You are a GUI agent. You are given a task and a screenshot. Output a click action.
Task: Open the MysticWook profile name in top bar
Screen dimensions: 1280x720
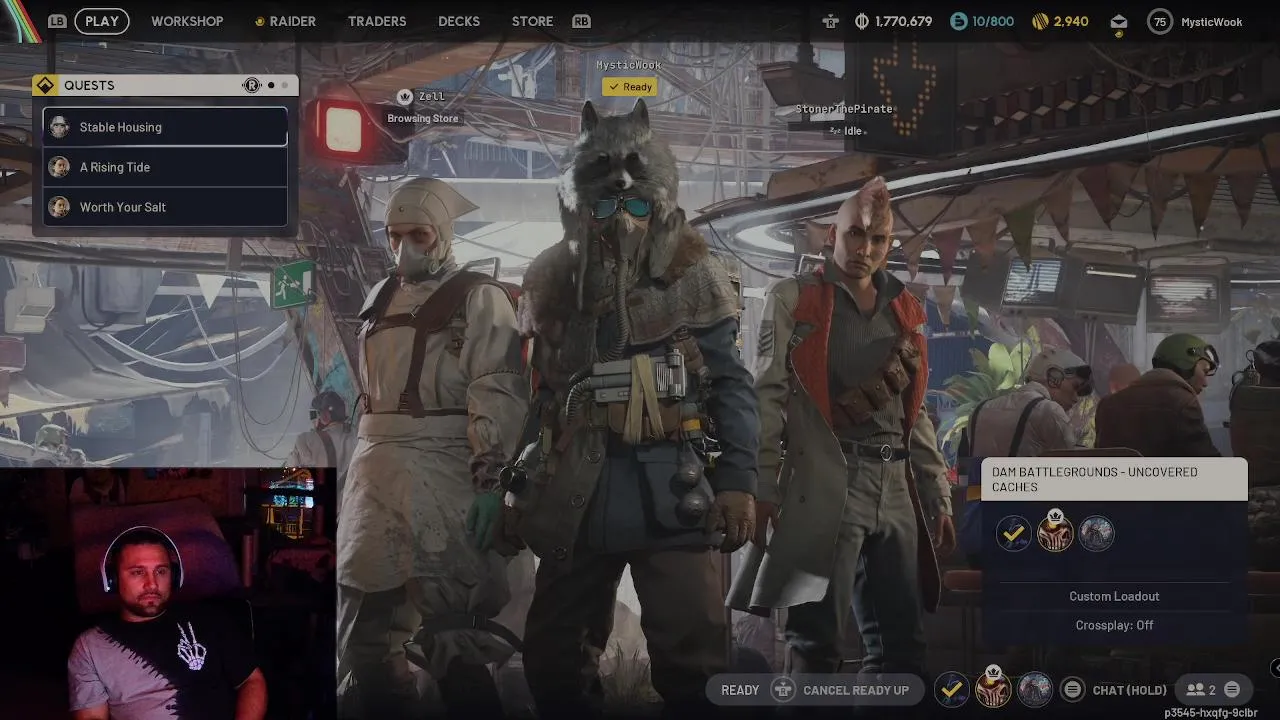coord(1213,22)
